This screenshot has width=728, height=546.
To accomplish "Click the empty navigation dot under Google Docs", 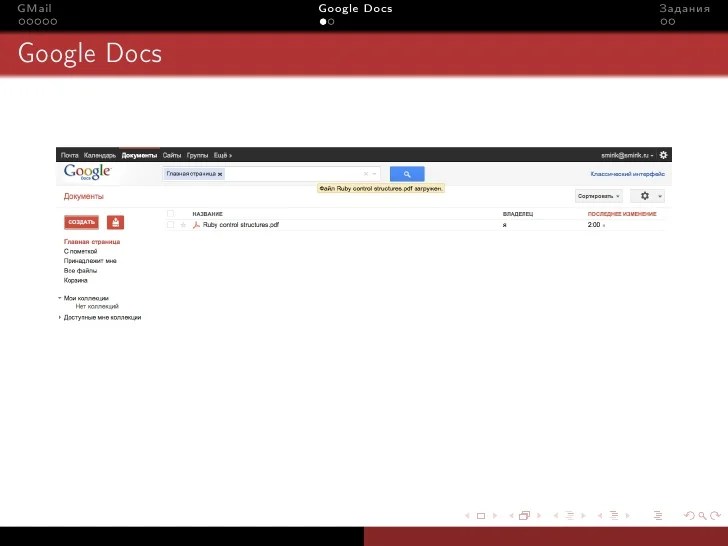I will 331,22.
